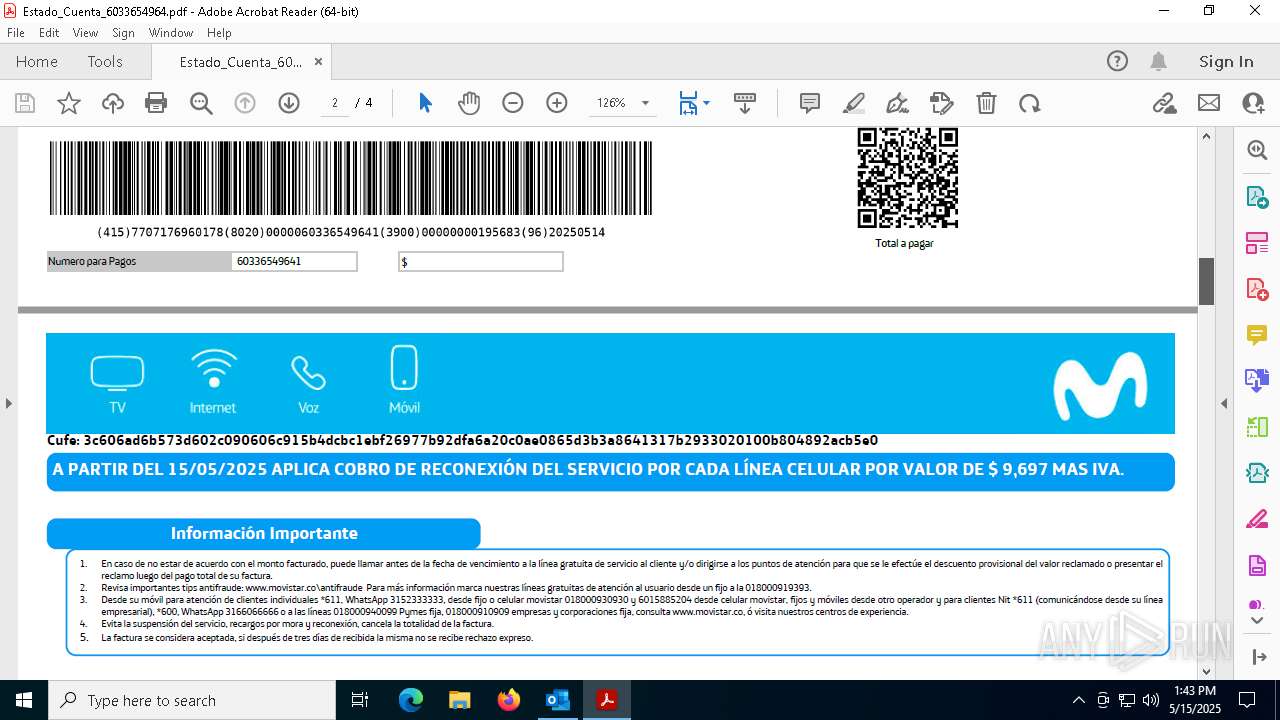1280x720 pixels.
Task: Click scrollbar up arrow
Action: pyautogui.click(x=1206, y=136)
